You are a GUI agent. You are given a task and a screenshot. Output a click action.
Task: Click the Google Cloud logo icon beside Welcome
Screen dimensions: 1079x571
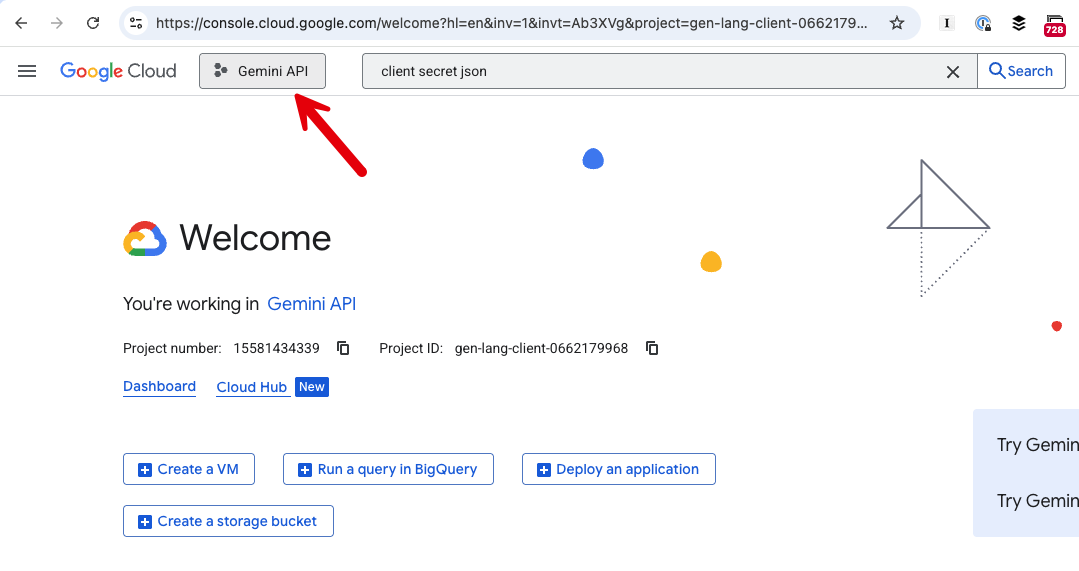coord(145,239)
